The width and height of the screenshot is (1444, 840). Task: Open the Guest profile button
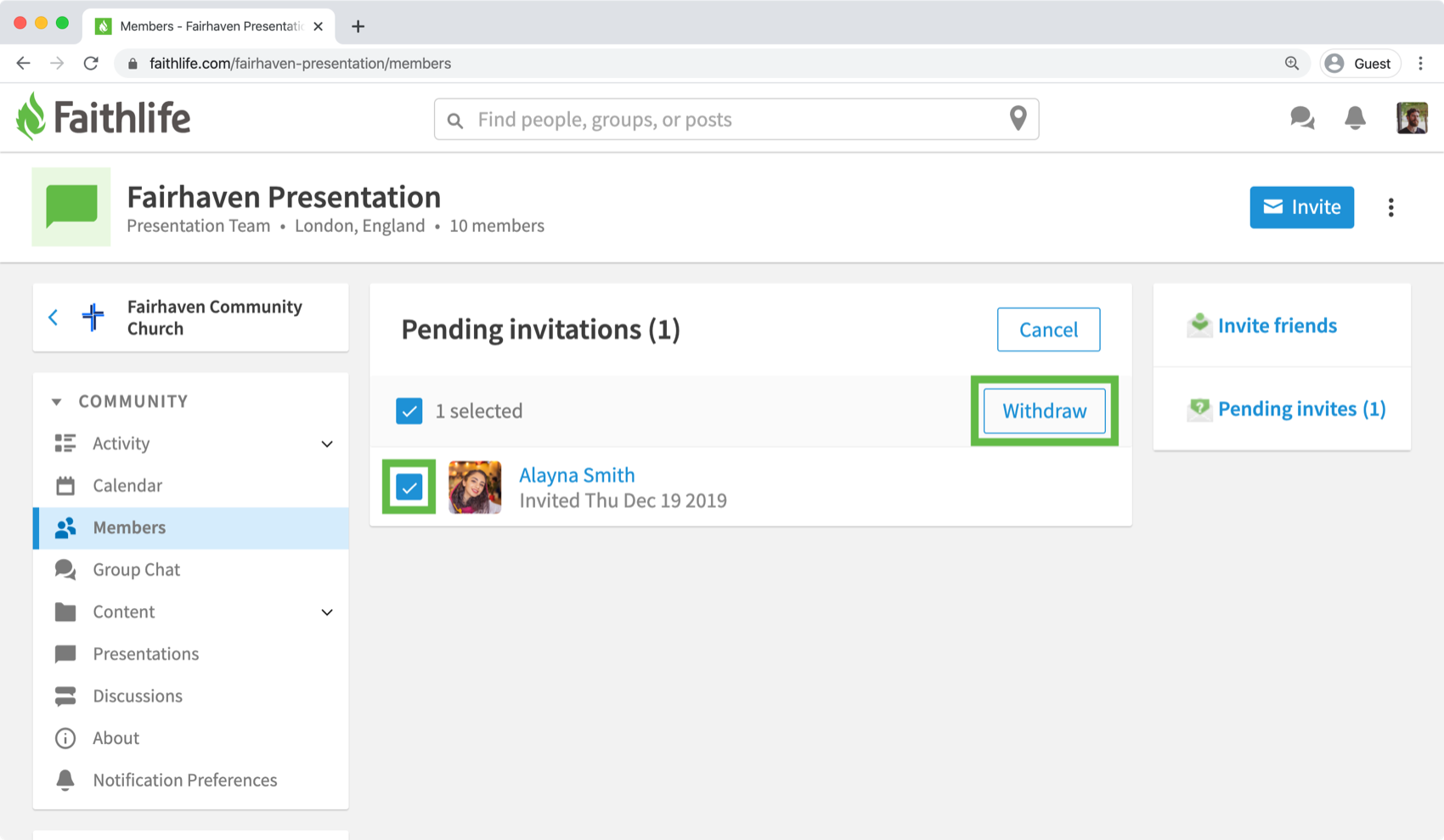[x=1359, y=64]
